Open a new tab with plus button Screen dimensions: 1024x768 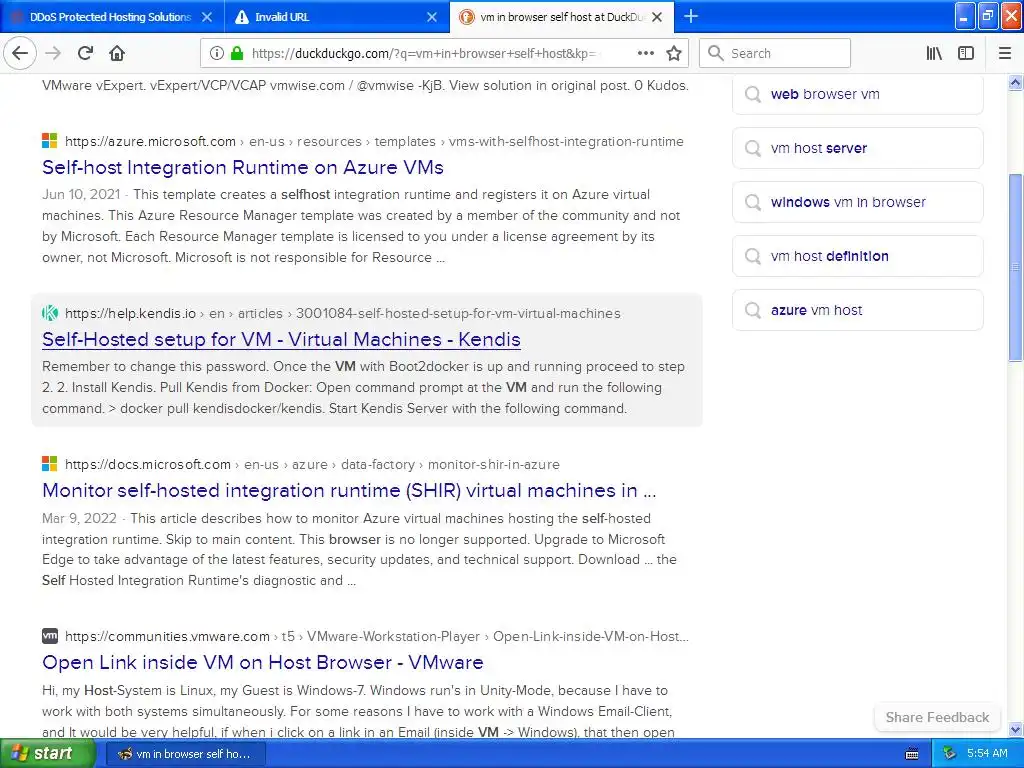691,16
